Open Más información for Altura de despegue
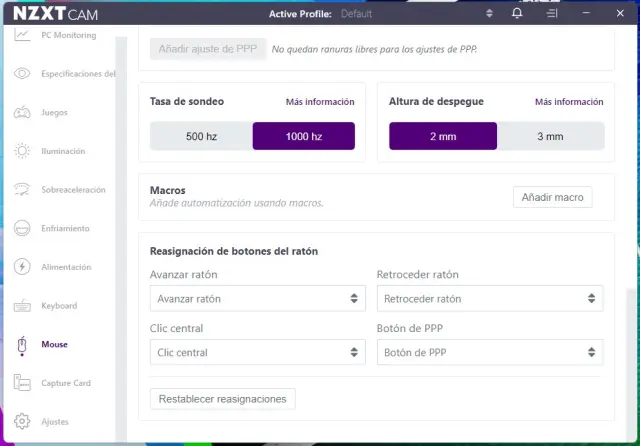 click(569, 102)
